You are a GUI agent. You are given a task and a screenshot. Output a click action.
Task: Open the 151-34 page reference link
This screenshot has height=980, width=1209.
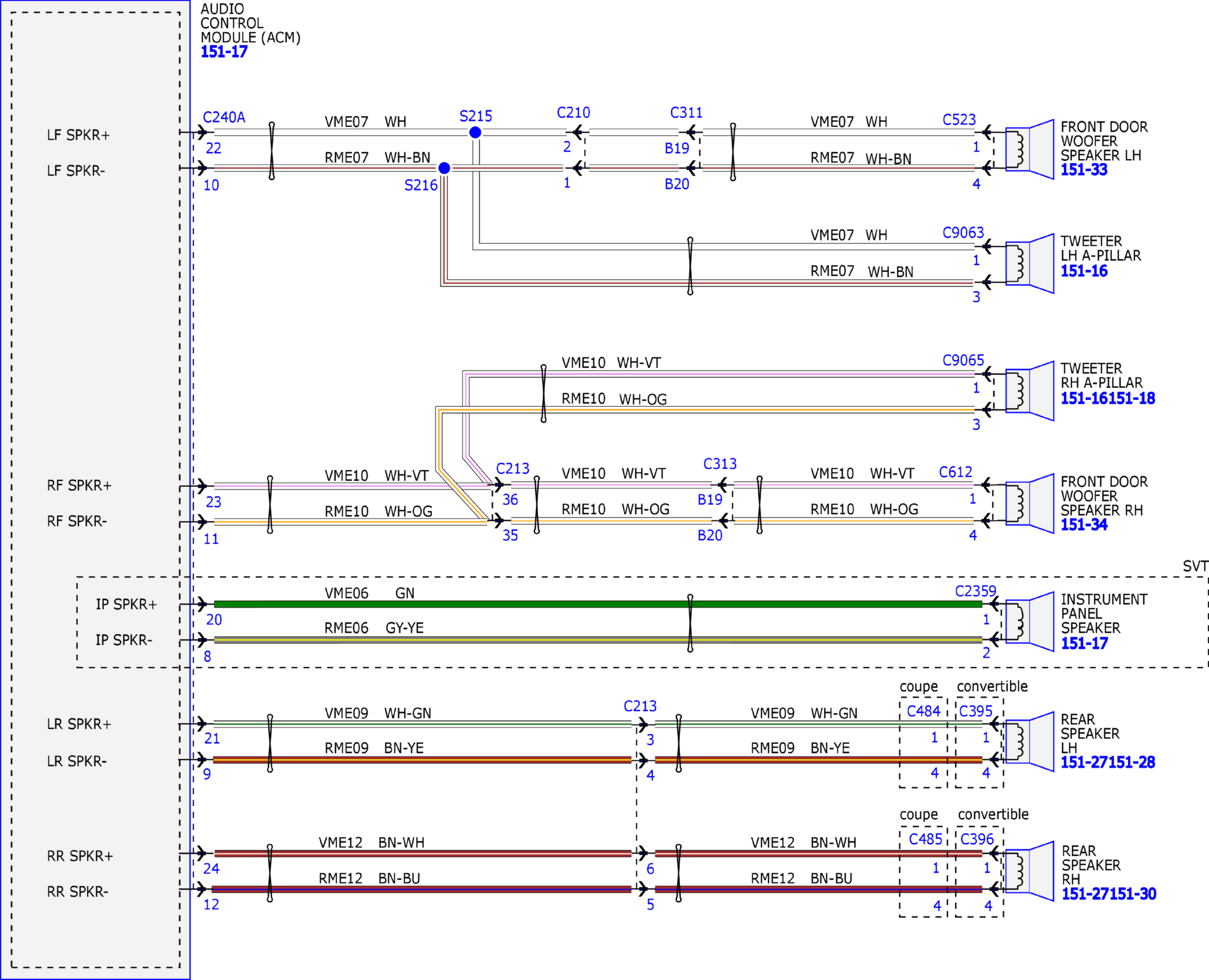(1084, 525)
